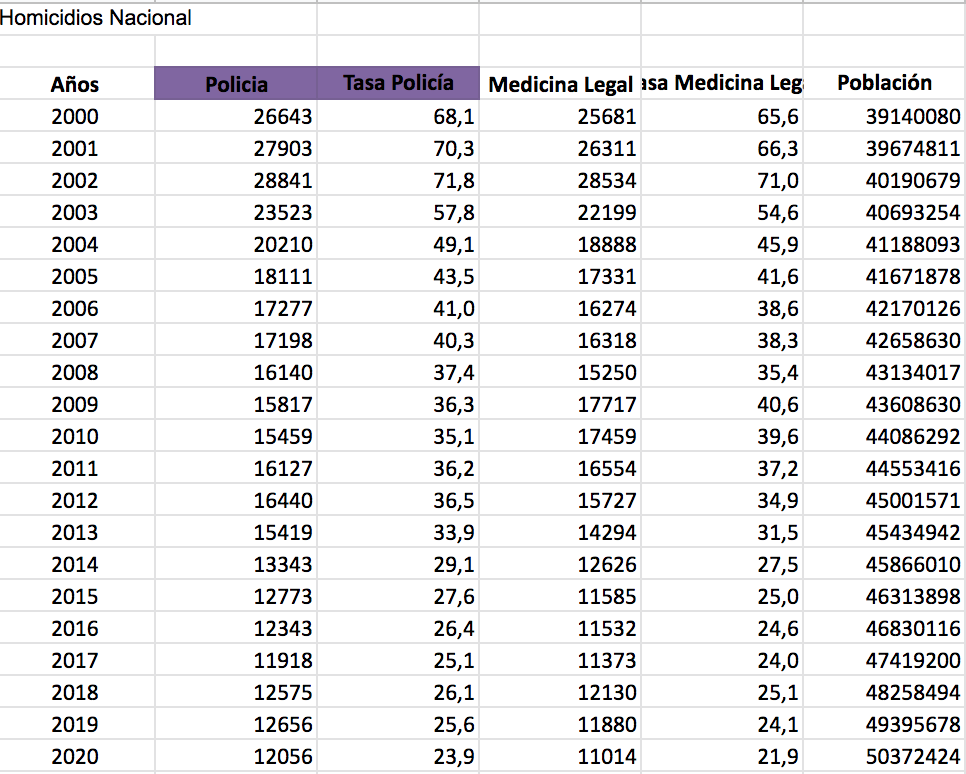Image resolution: width=966 pixels, height=774 pixels.
Task: Select Policia value 26643
Action: point(235,116)
